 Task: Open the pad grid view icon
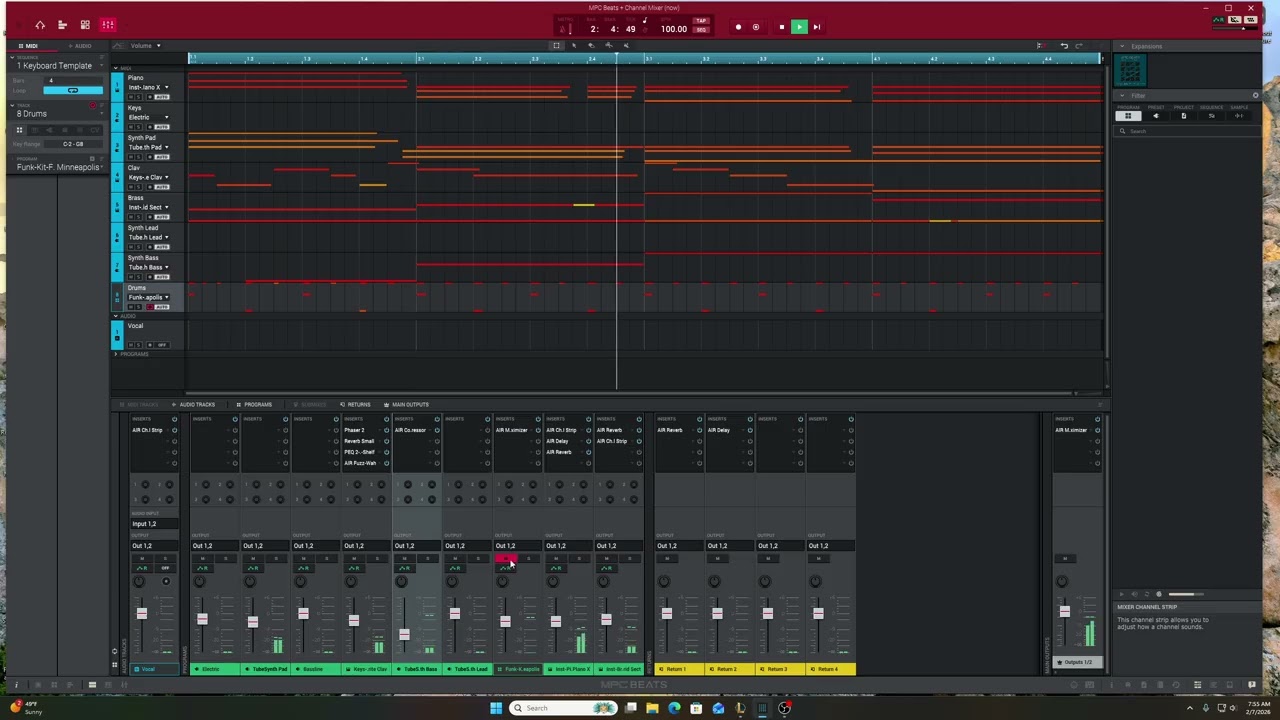click(85, 25)
